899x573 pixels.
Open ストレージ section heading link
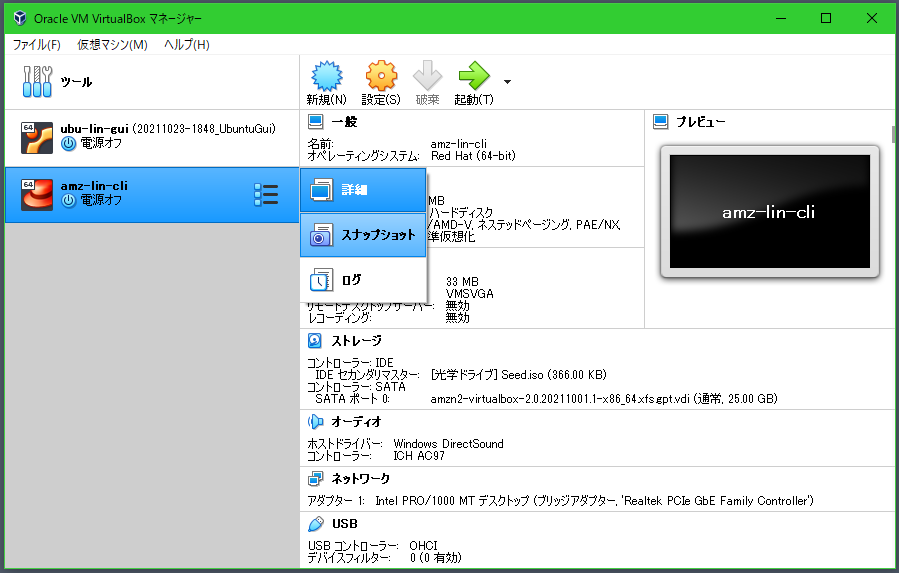point(356,341)
